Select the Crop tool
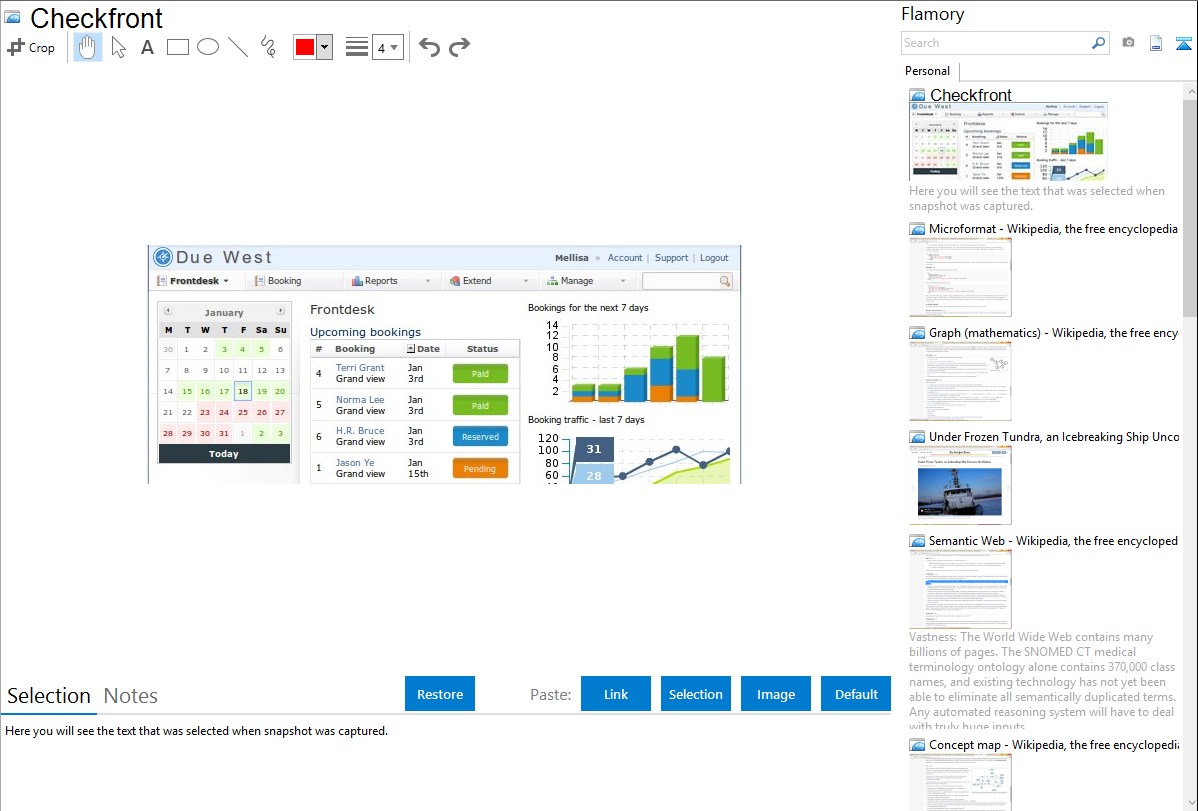Viewport: 1198px width, 811px height. click(31, 47)
